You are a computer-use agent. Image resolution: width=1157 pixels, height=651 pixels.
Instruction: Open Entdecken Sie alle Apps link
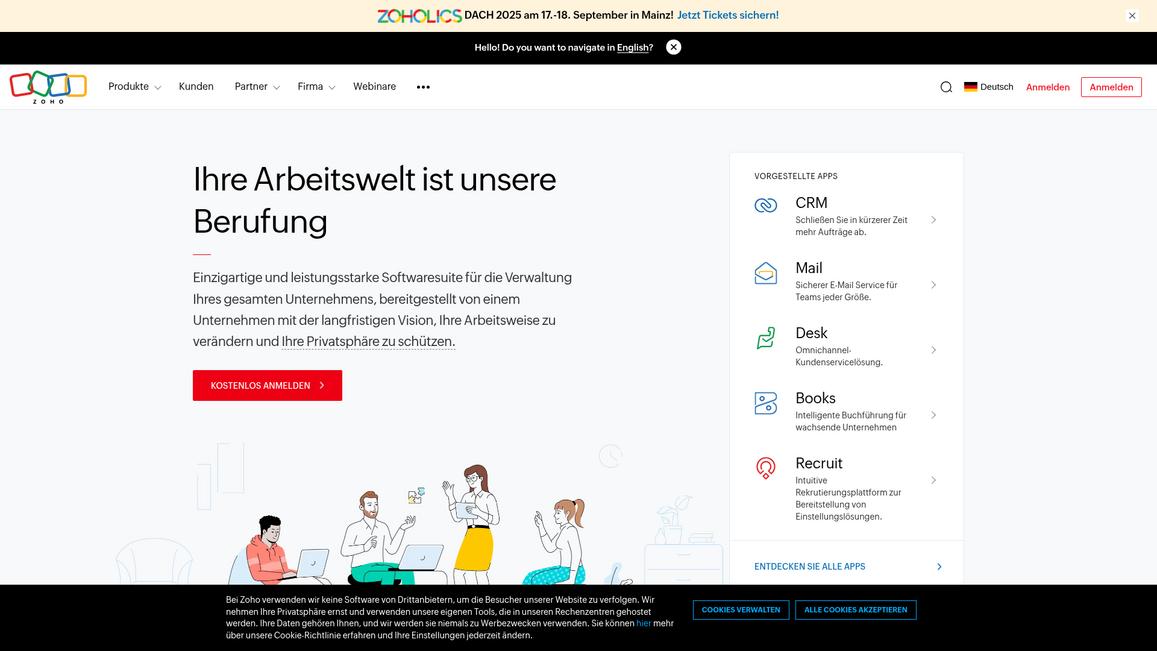809,567
